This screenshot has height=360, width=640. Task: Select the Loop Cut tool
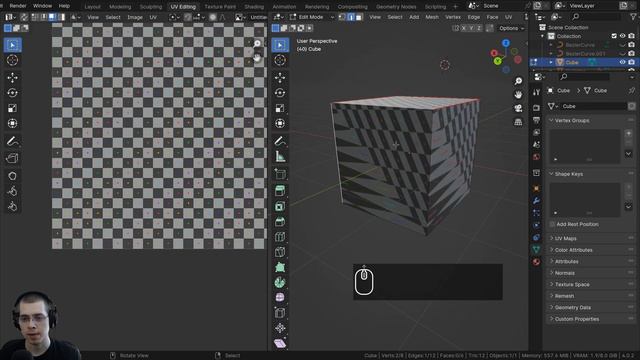pyautogui.click(x=280, y=237)
